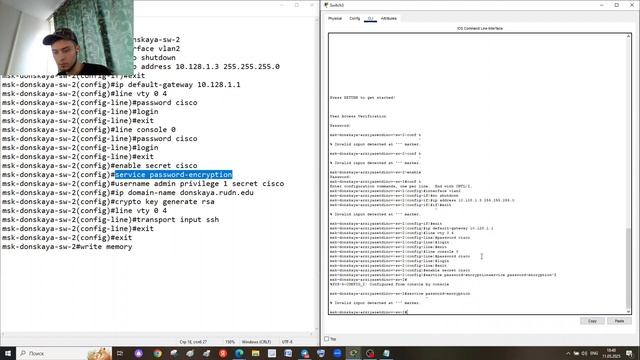Viewport: 640px width, 360px height.
Task: Open the Attributes tab in Switch window
Action: [x=389, y=18]
